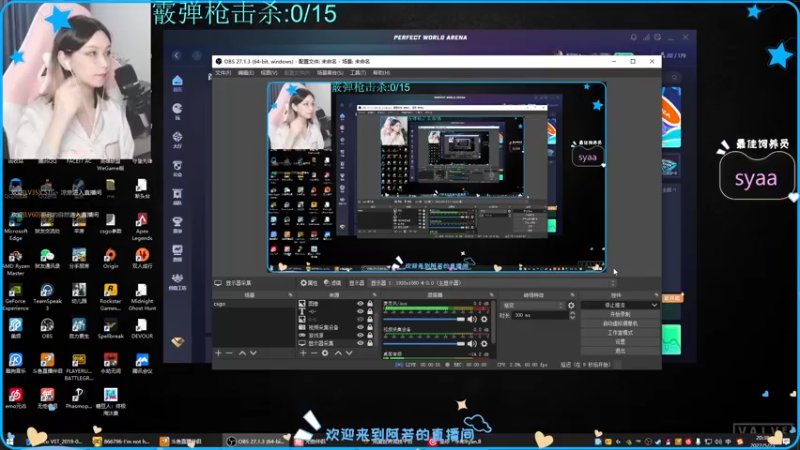
Task: Open scene transition settings gear
Action: point(571,306)
